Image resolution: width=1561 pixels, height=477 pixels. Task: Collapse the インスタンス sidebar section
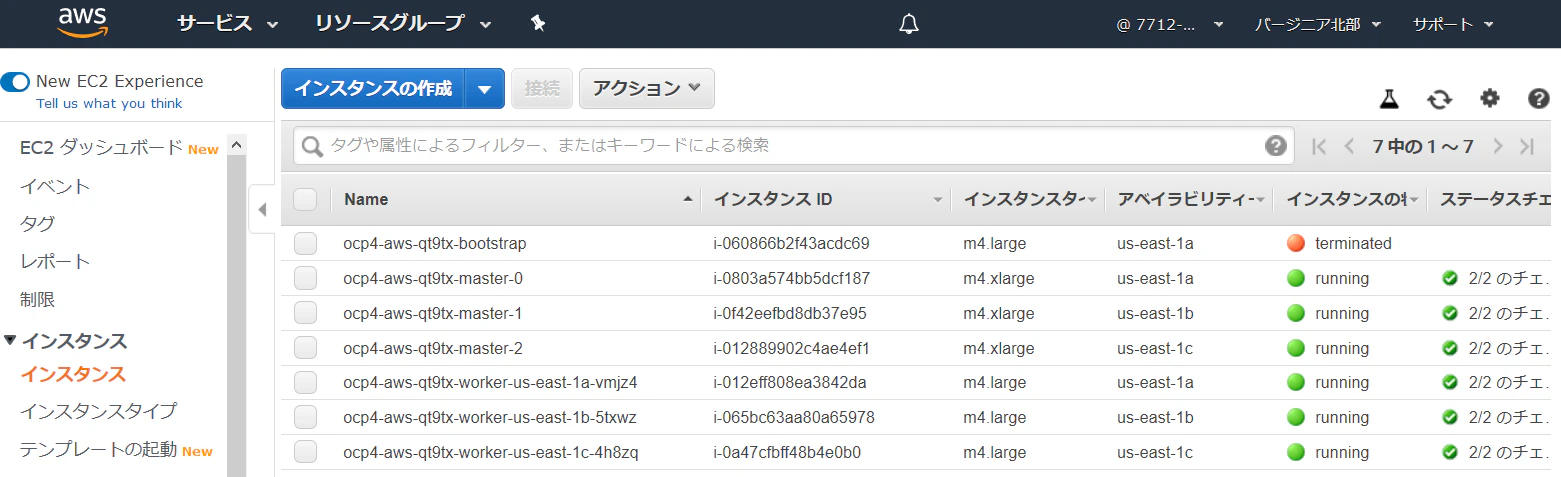[10, 341]
